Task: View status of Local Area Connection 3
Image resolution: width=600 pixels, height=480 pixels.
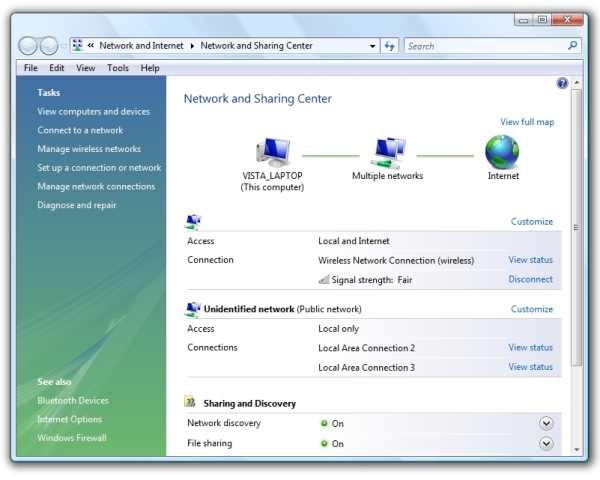Action: (x=530, y=367)
